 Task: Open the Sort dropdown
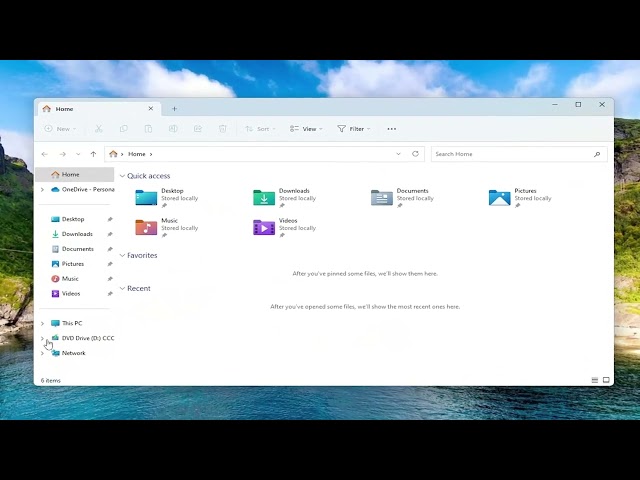pos(260,129)
